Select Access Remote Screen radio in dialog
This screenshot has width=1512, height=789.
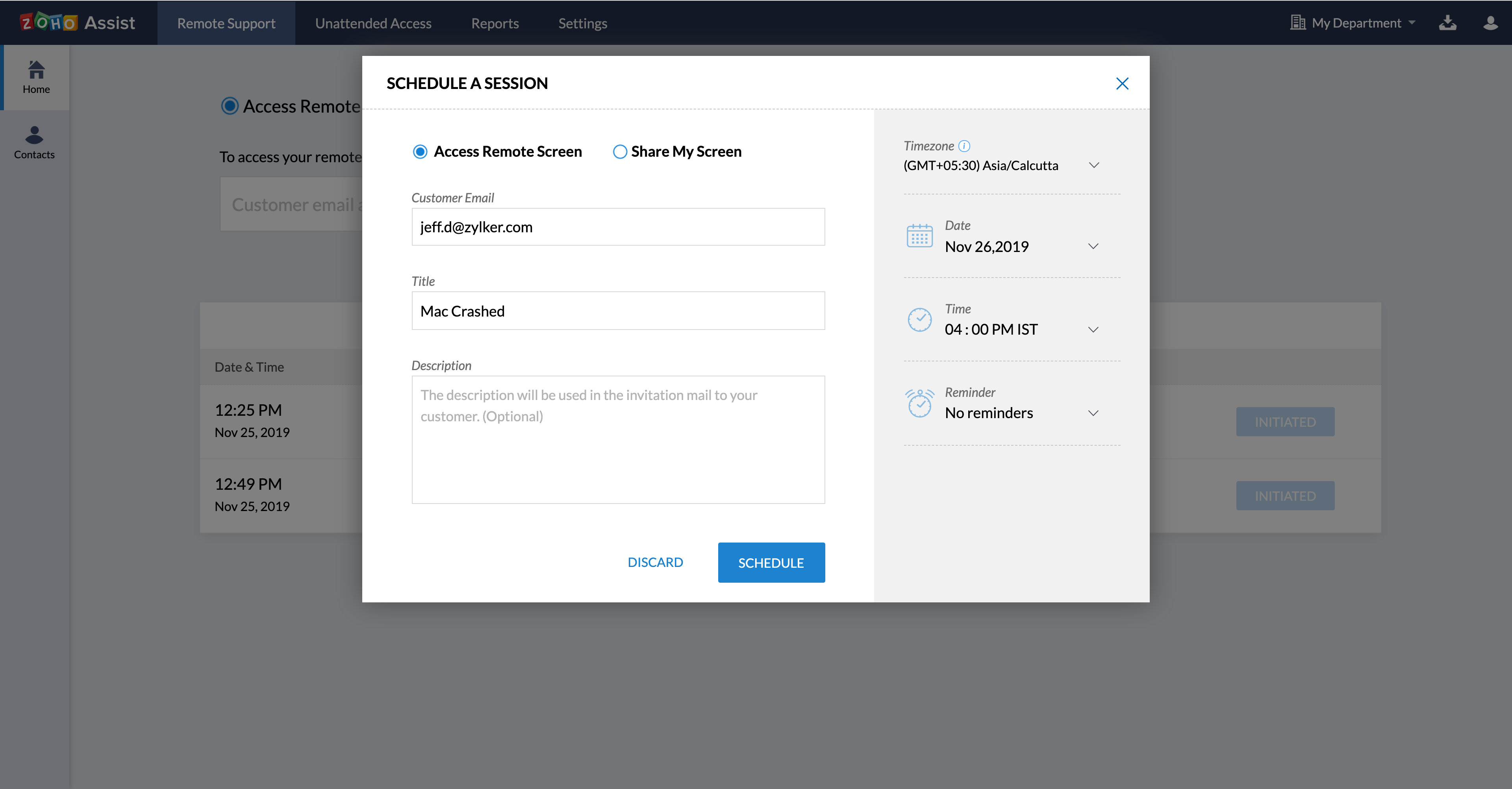420,152
